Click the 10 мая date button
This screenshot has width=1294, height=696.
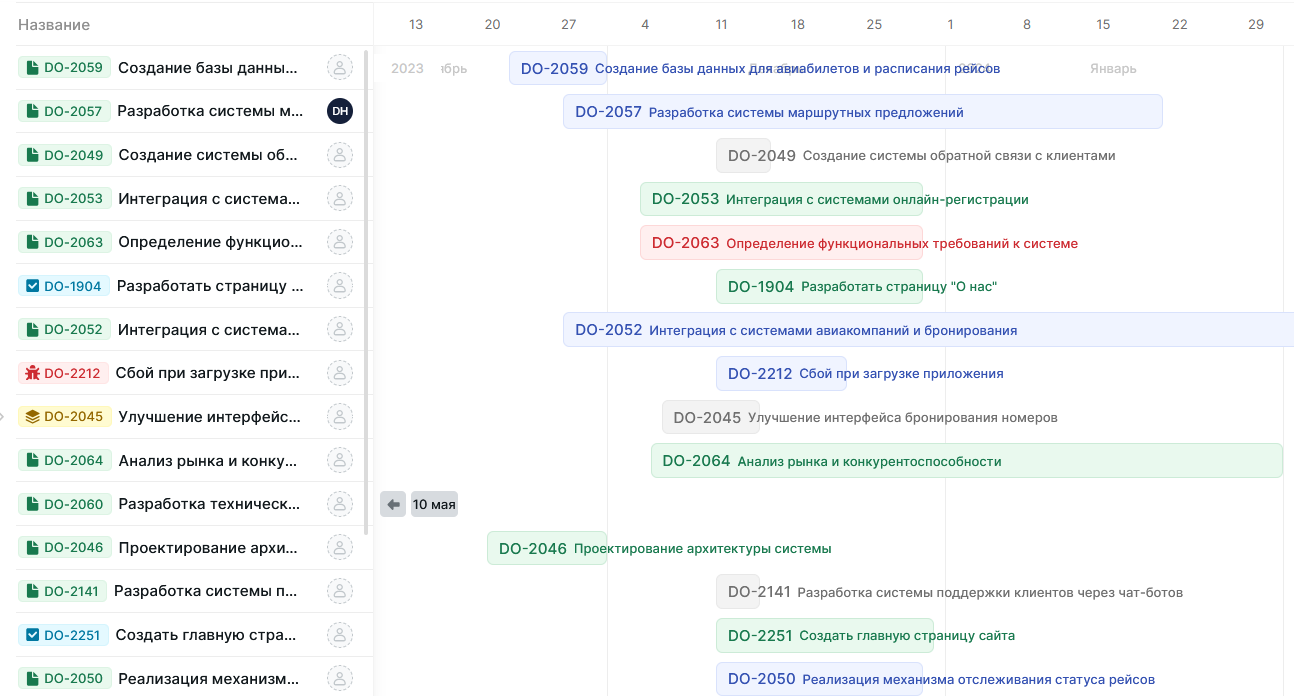(x=434, y=505)
